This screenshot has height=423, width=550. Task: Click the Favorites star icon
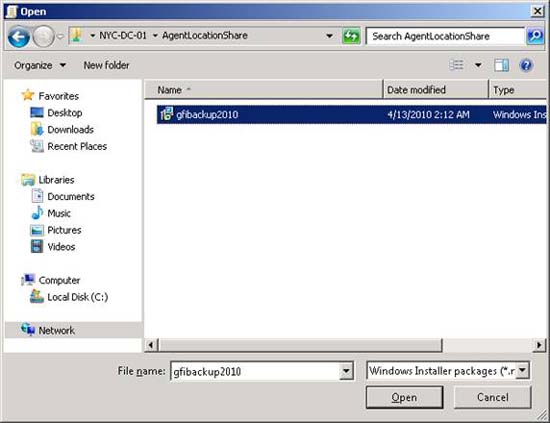tap(28, 95)
